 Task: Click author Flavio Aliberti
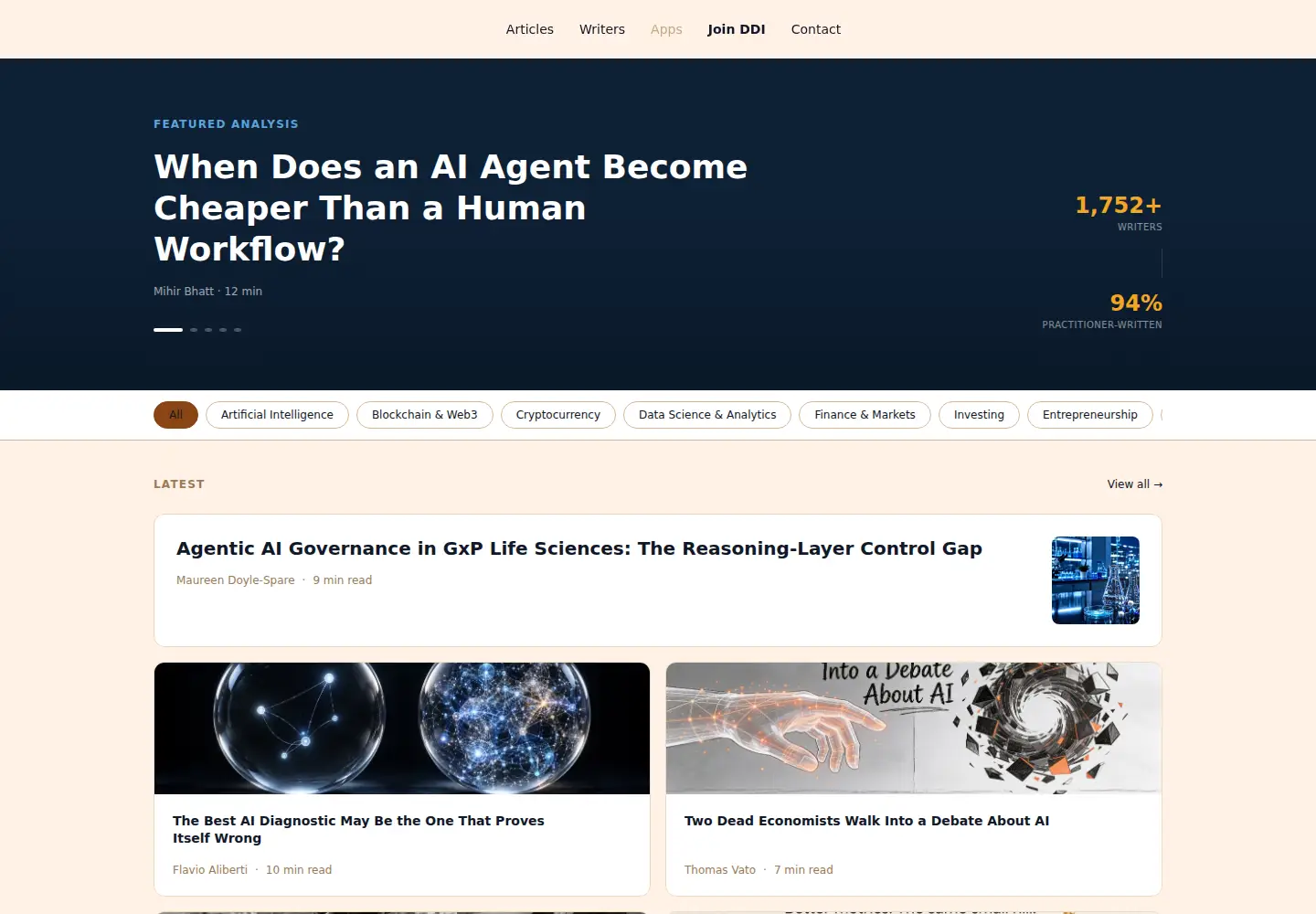(x=210, y=870)
